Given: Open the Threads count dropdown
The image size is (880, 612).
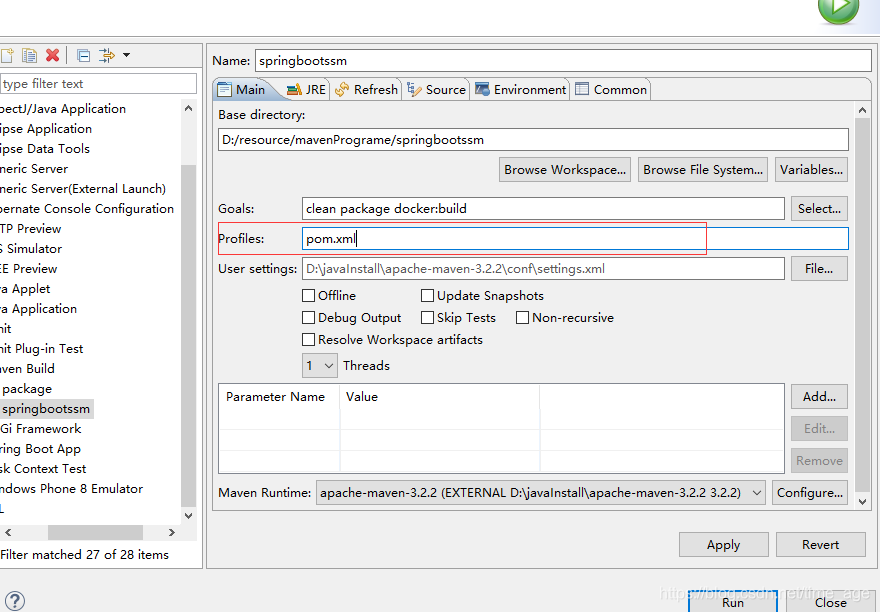Looking at the screenshot, I should tap(320, 366).
